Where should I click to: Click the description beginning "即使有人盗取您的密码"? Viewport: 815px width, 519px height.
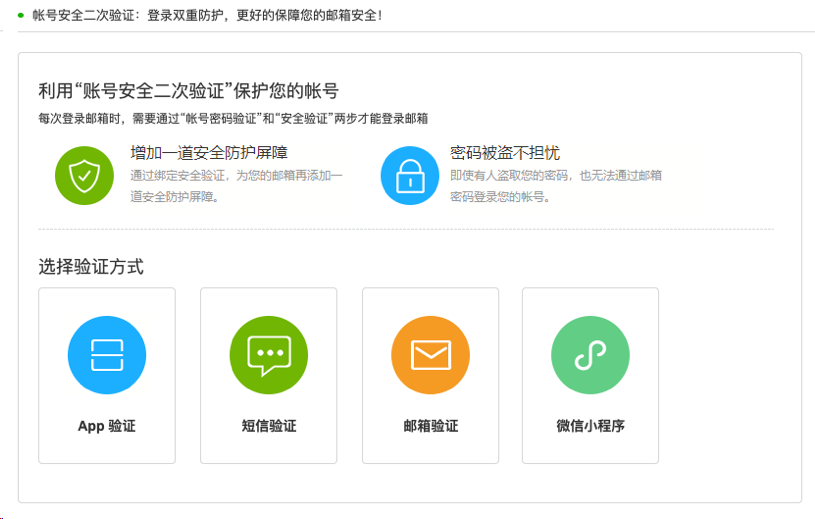click(x=555, y=185)
